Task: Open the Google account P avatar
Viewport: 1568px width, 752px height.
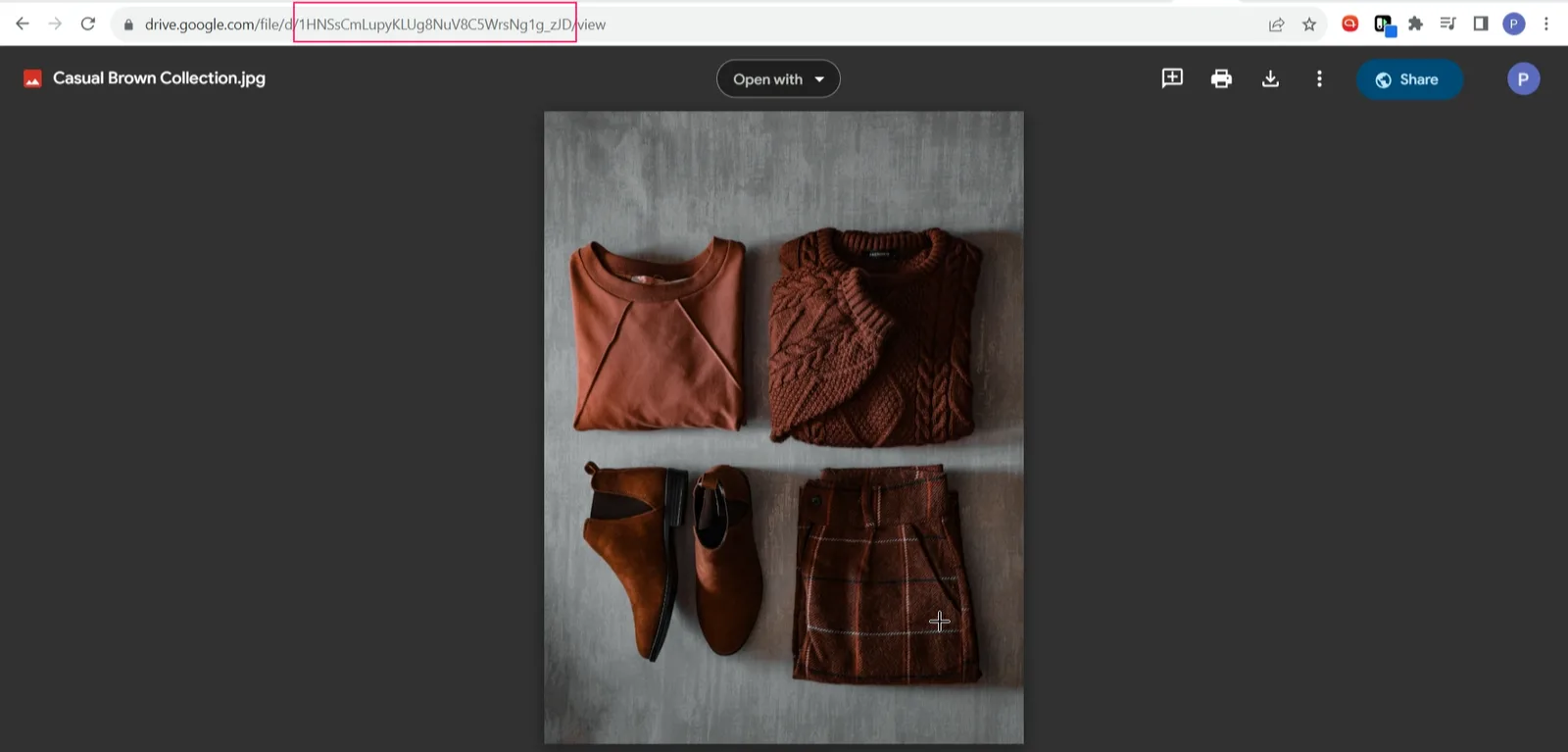Action: (x=1523, y=78)
